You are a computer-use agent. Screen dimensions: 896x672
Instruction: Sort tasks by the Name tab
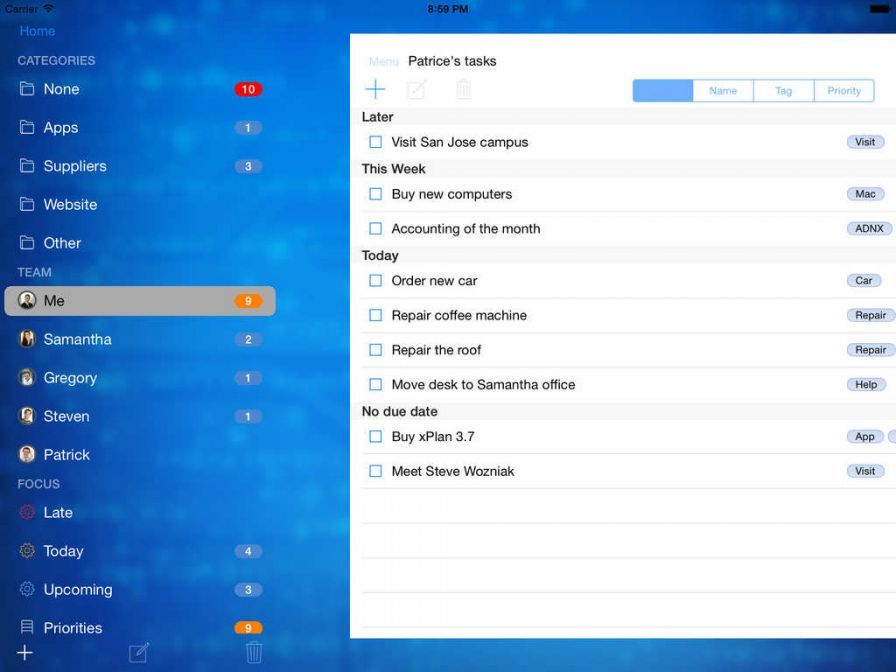click(x=722, y=91)
